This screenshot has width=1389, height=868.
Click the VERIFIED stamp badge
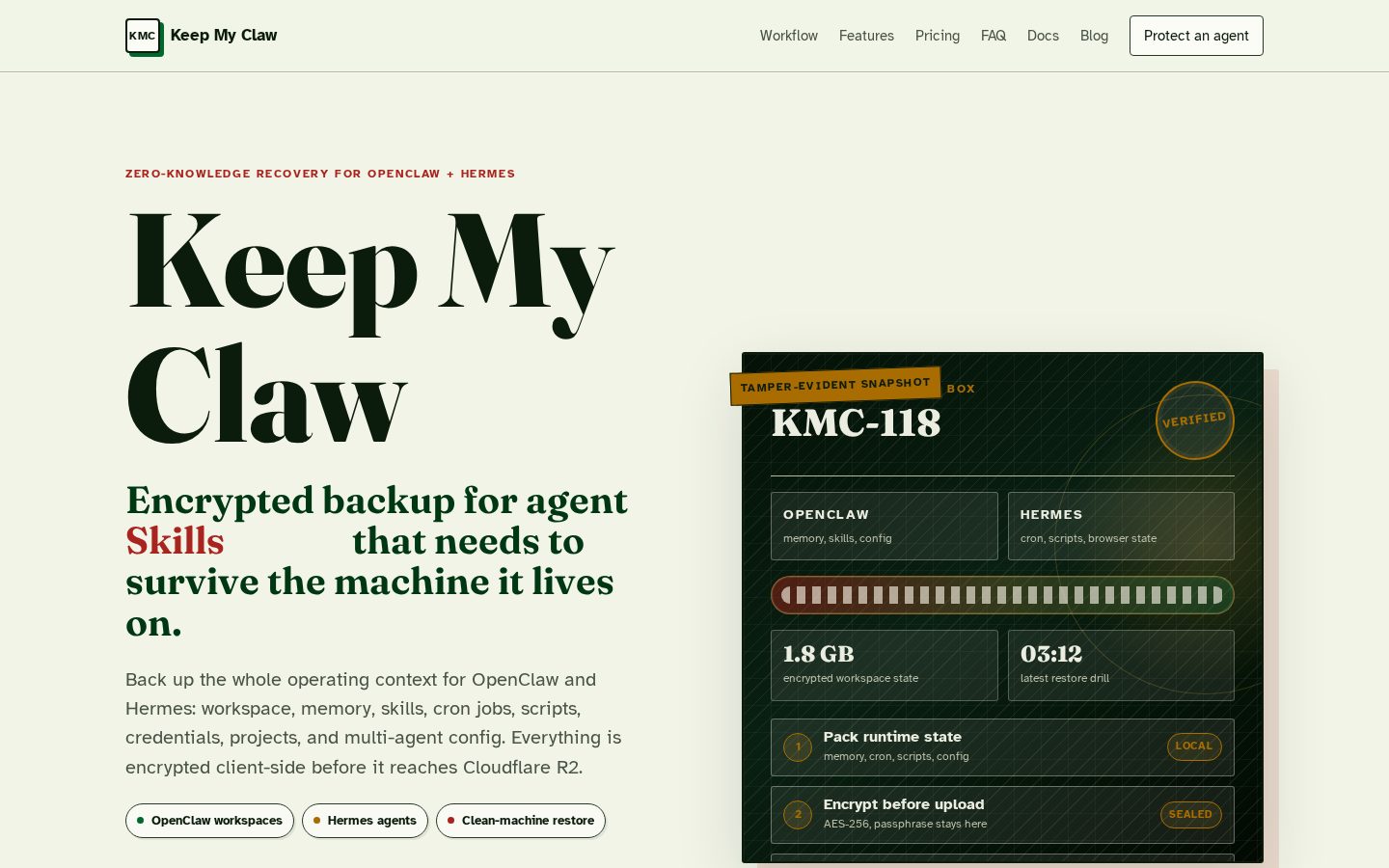(x=1194, y=420)
